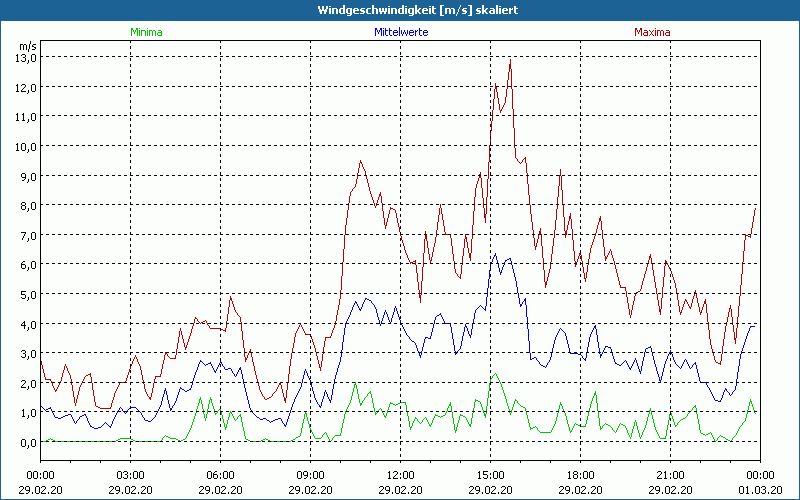Click the 18:00 time axis label
800x500 pixels.
point(580,476)
